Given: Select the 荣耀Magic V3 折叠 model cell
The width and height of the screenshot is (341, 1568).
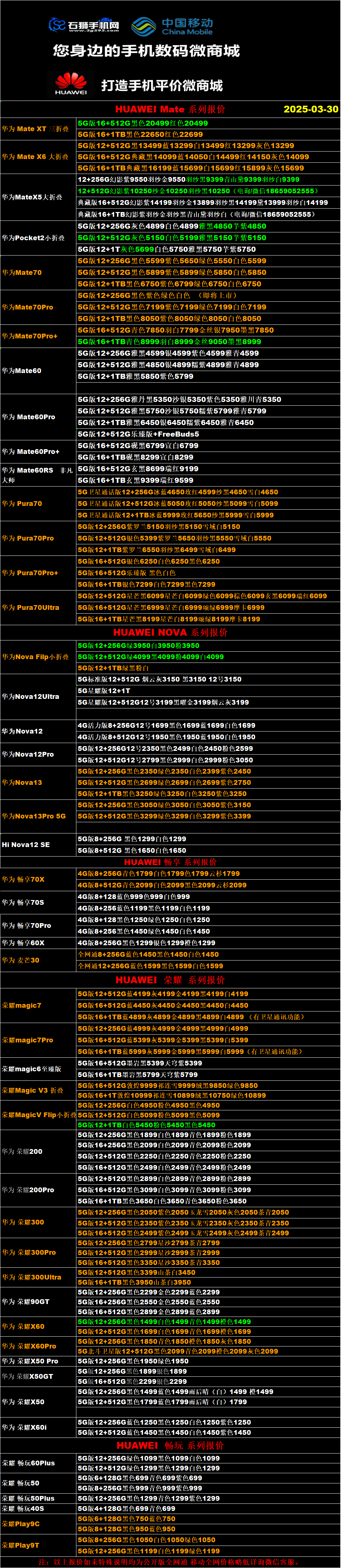Looking at the screenshot, I should (38, 1091).
